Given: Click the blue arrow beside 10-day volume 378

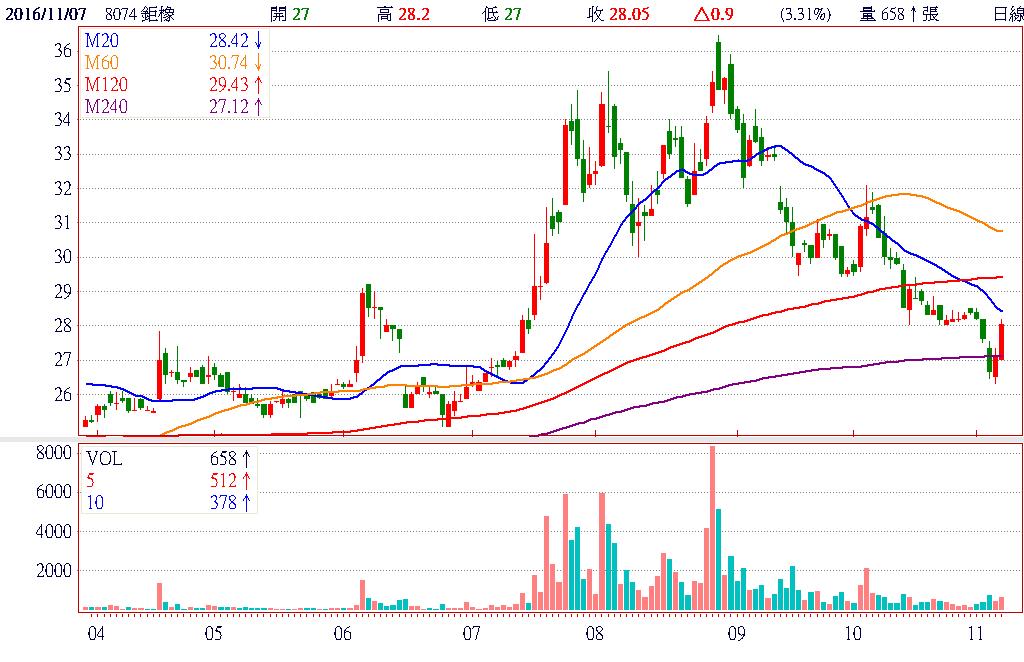Looking at the screenshot, I should [x=246, y=502].
